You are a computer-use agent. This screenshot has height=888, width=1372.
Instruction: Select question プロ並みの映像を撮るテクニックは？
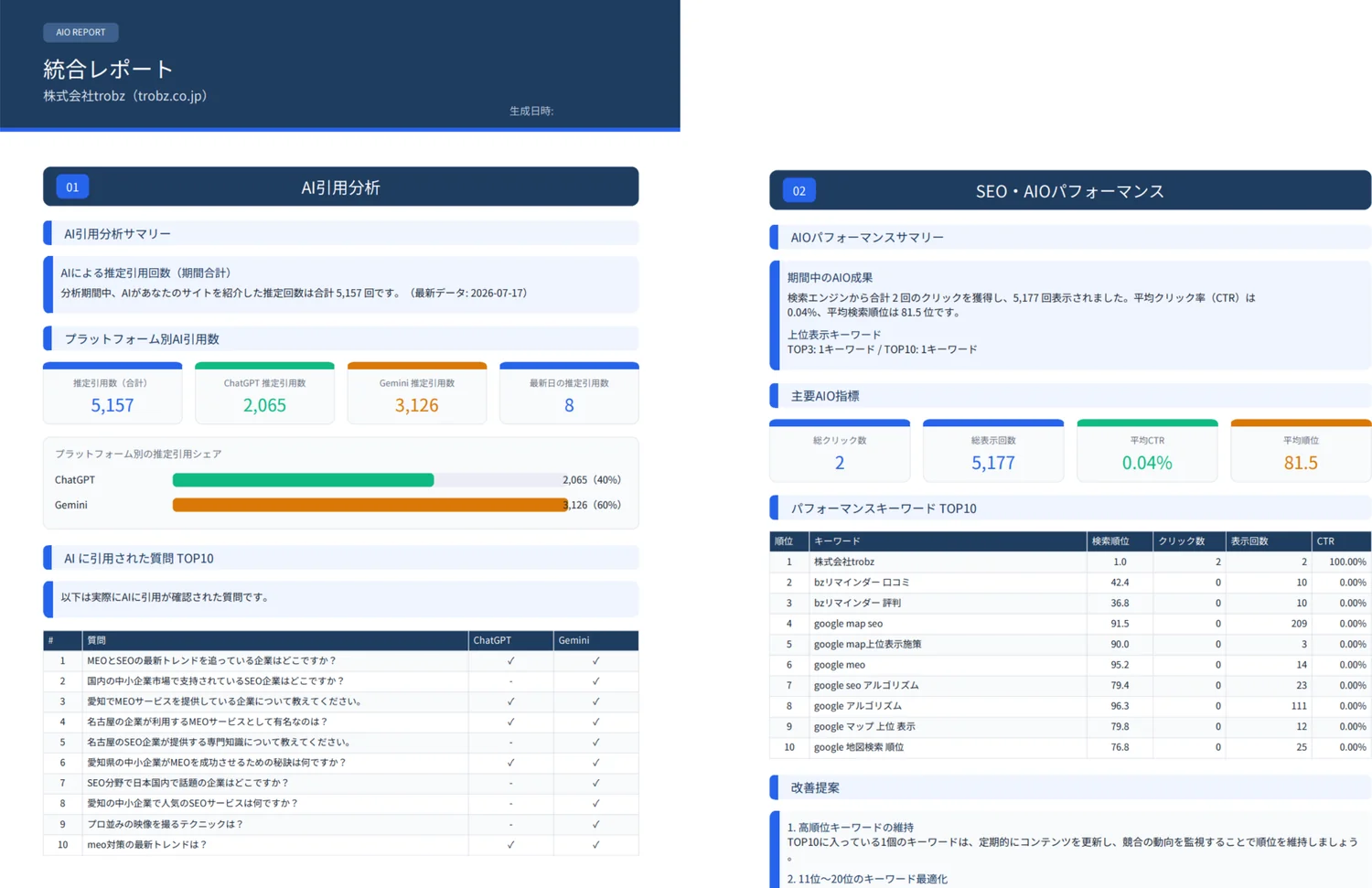click(x=166, y=824)
